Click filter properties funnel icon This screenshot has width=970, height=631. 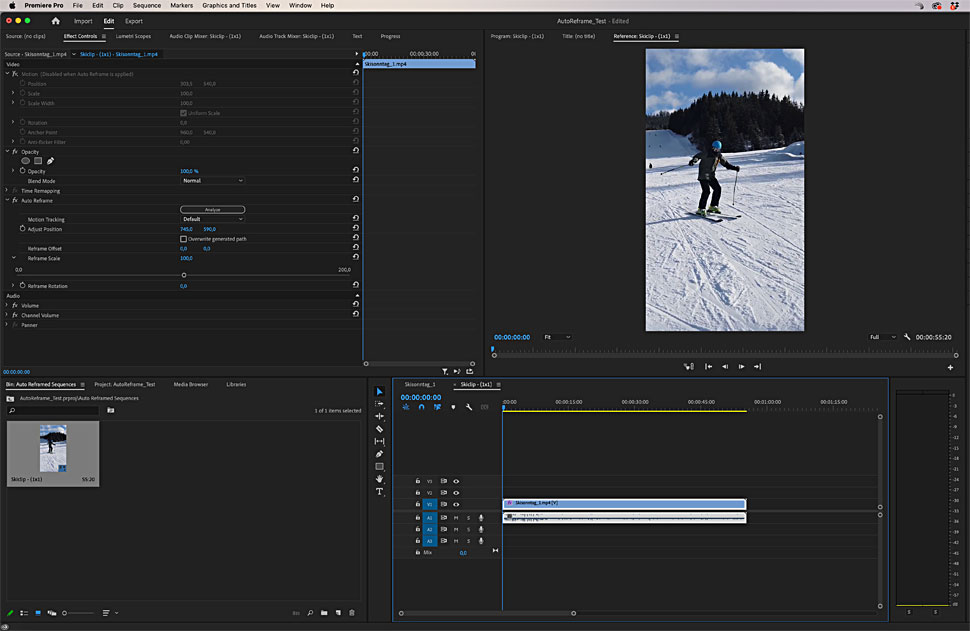[x=445, y=372]
